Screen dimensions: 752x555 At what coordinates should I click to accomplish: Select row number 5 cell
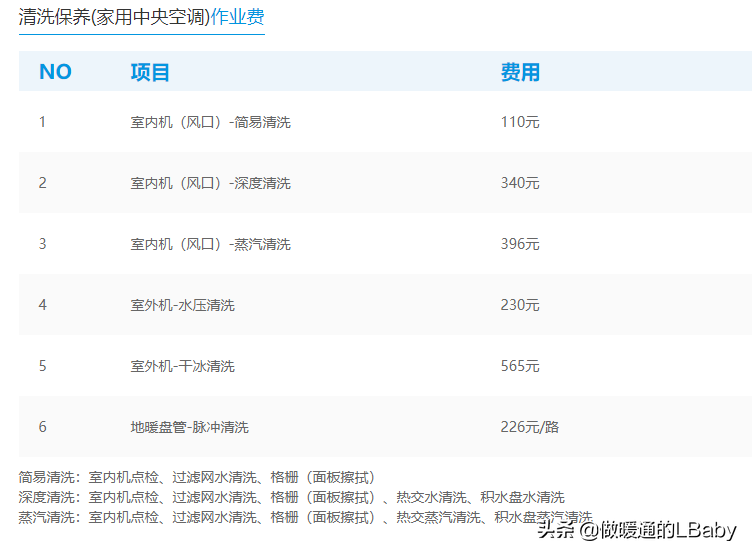[x=42, y=366]
